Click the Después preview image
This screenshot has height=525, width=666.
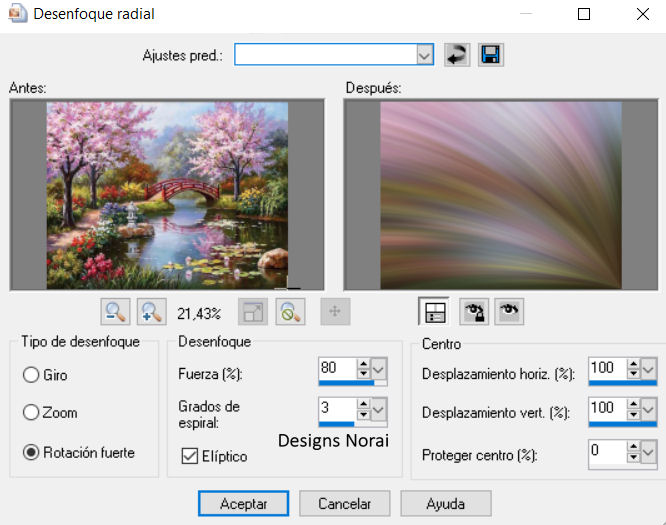click(x=501, y=195)
